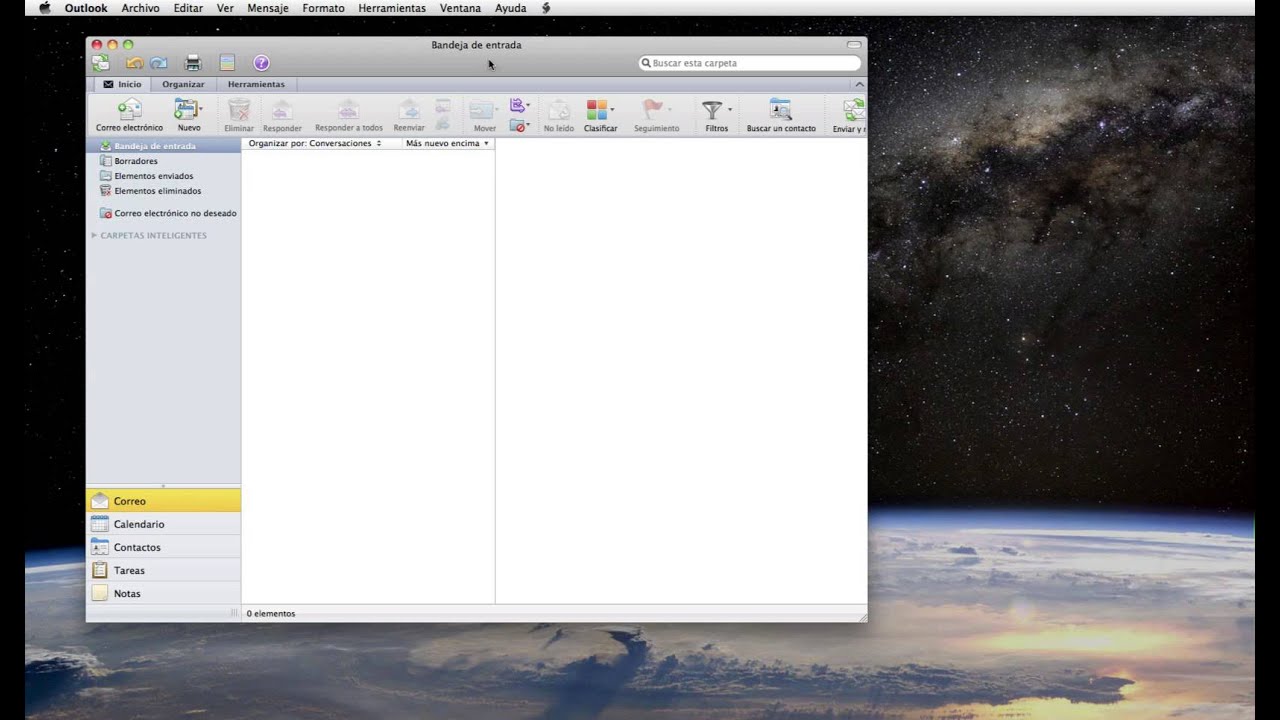This screenshot has width=1280, height=720.
Task: Open My Day window icon
Action: [227, 63]
